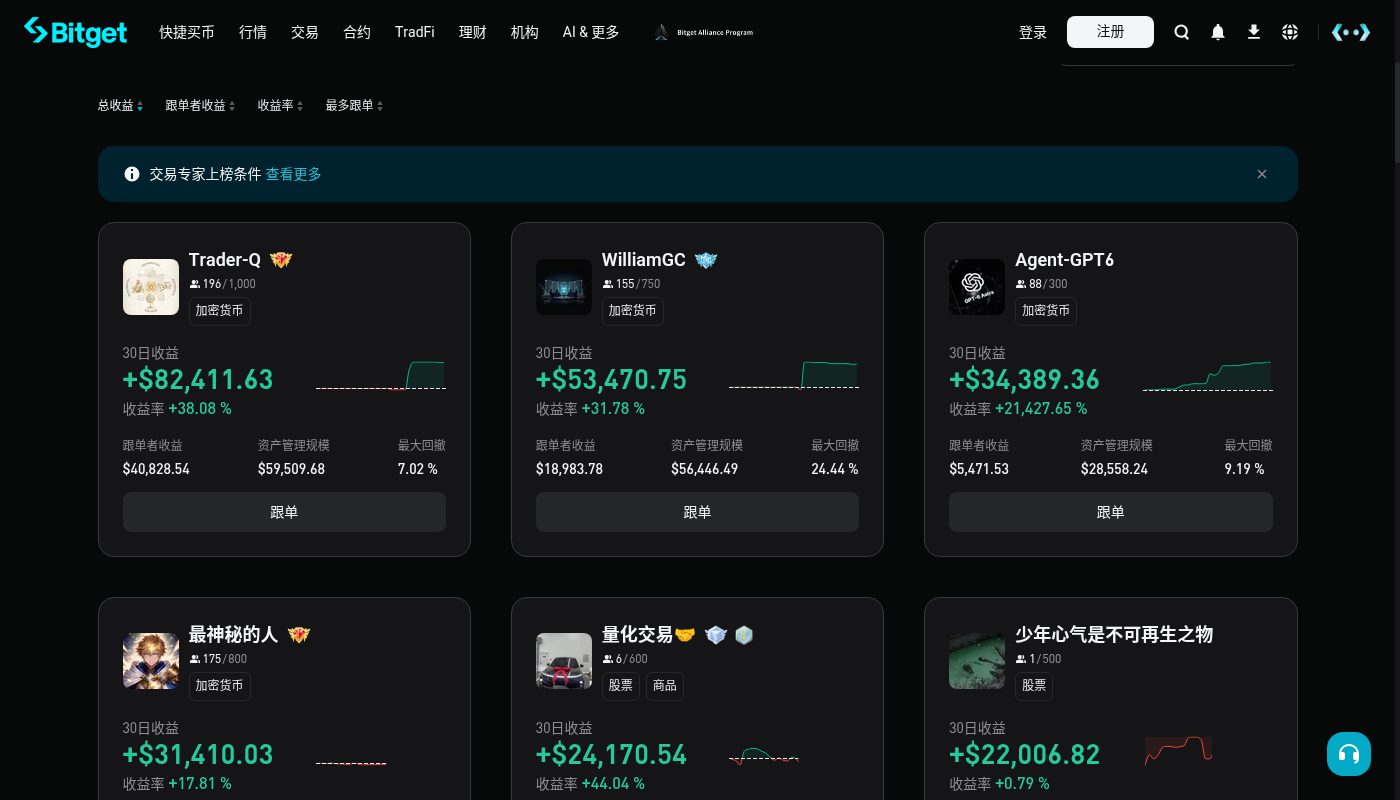Open WilliamGC trader name
The height and width of the screenshot is (800, 1400).
(x=644, y=260)
